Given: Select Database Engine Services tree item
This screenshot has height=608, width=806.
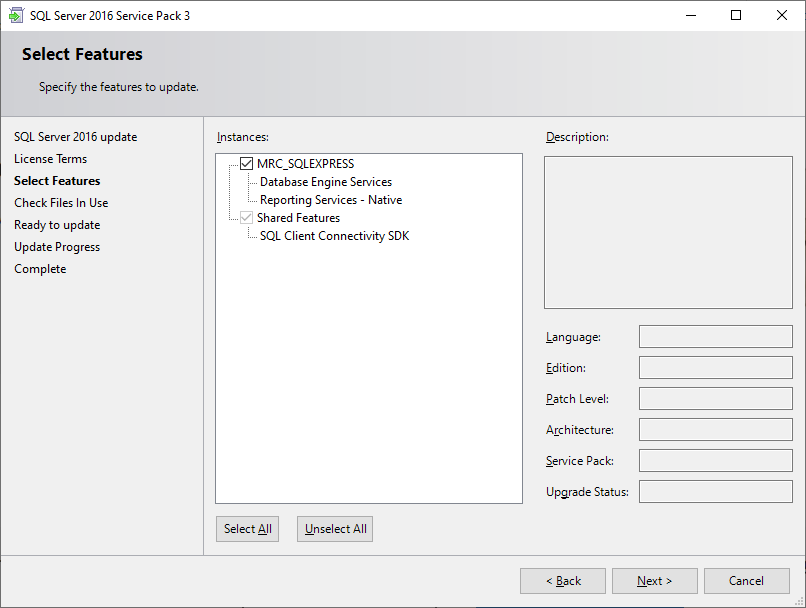Looking at the screenshot, I should pos(325,182).
